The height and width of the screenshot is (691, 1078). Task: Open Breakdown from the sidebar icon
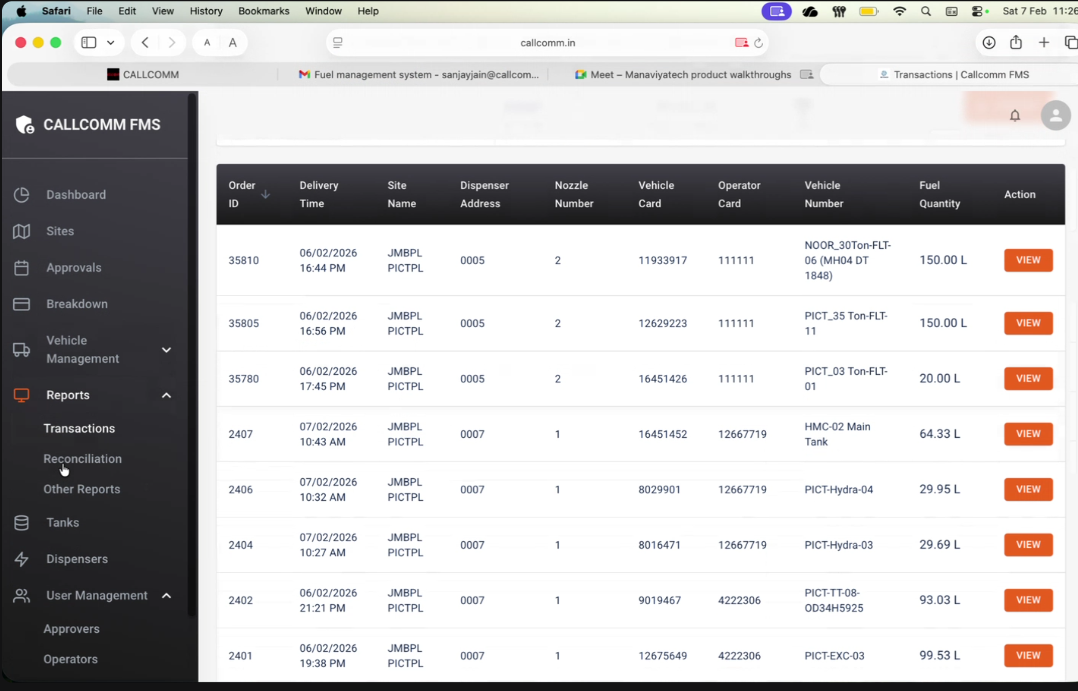coord(22,304)
